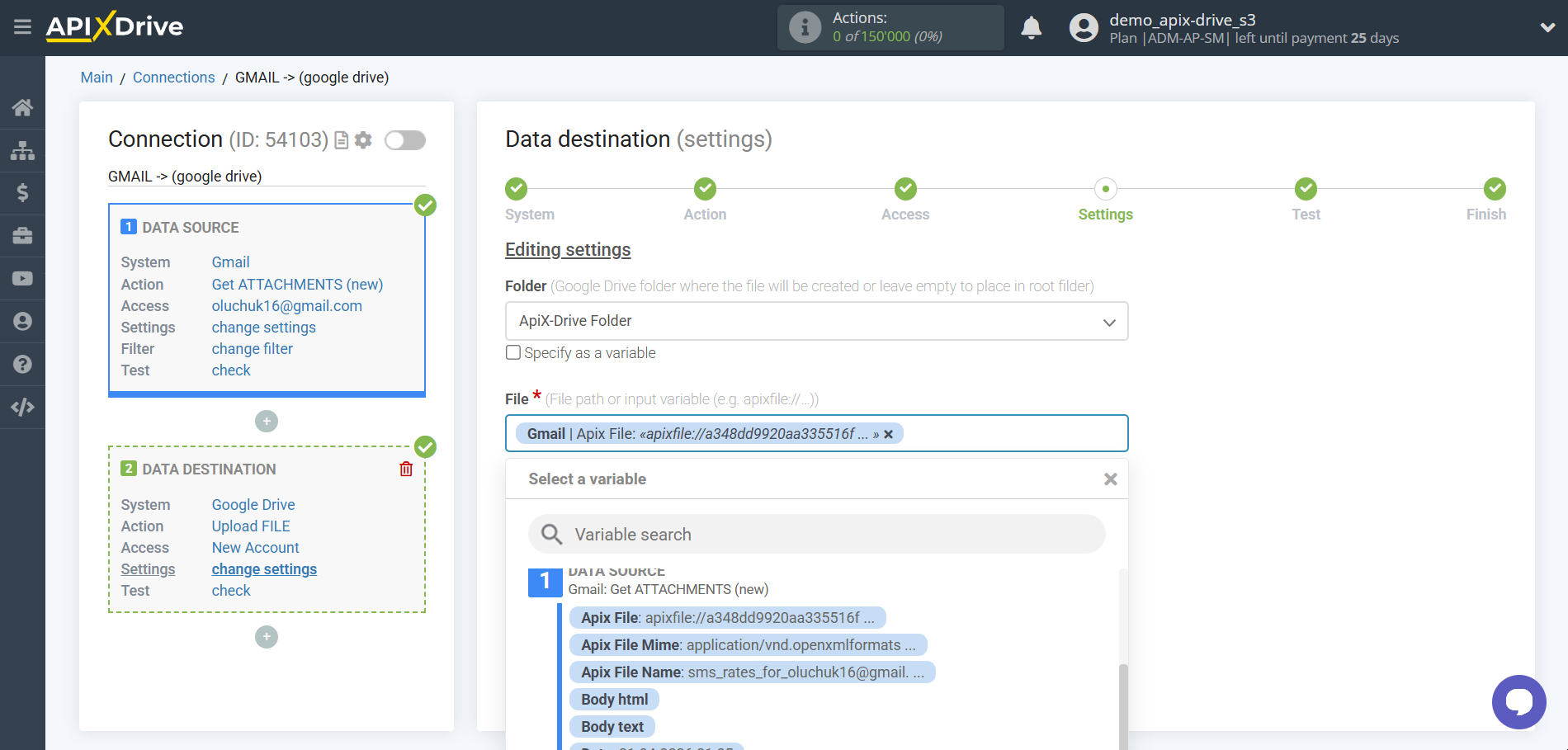
Task: Open the ApiX-Drive Folder dropdown
Action: [x=816, y=321]
